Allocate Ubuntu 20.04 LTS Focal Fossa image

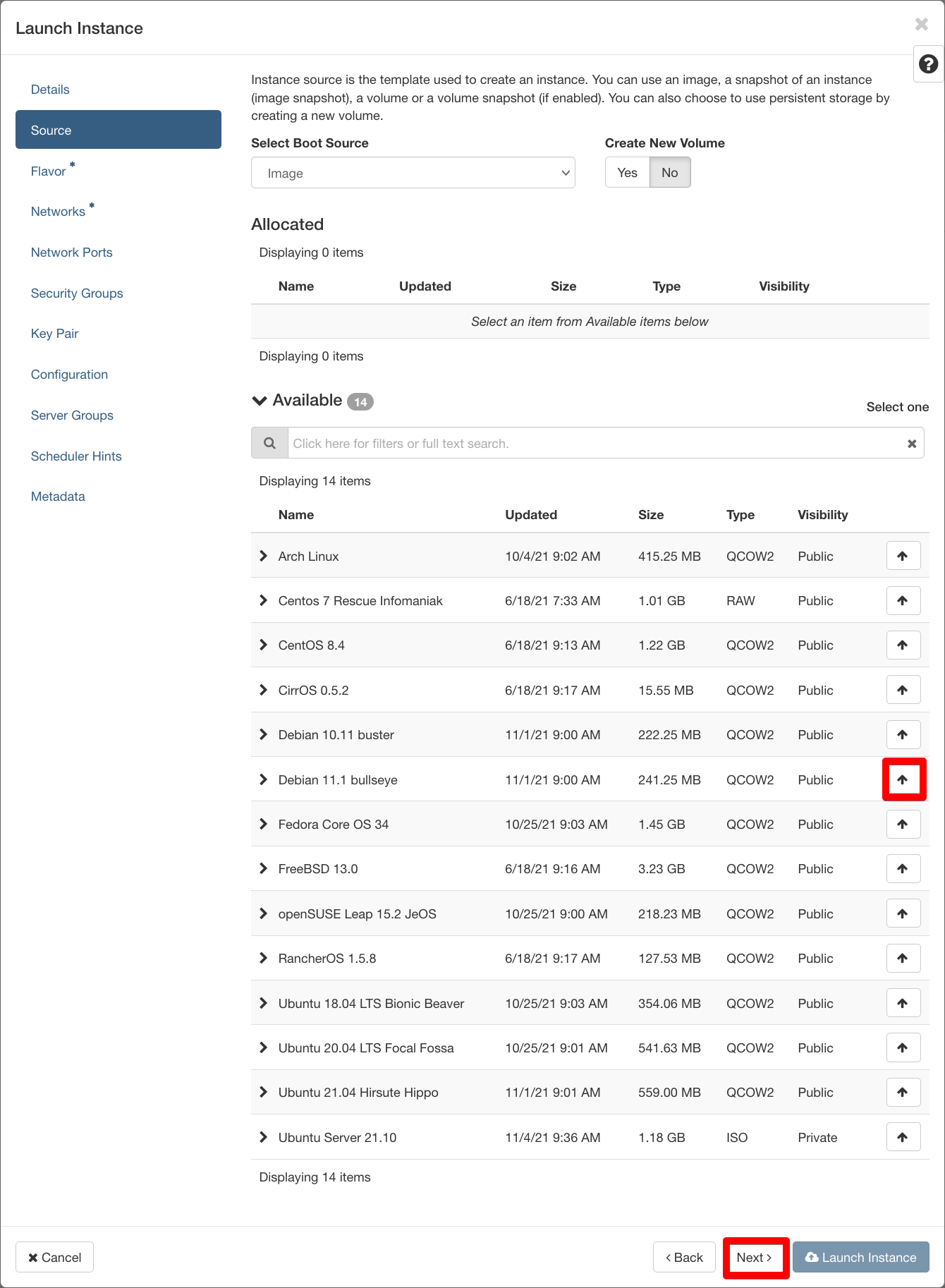click(903, 1047)
